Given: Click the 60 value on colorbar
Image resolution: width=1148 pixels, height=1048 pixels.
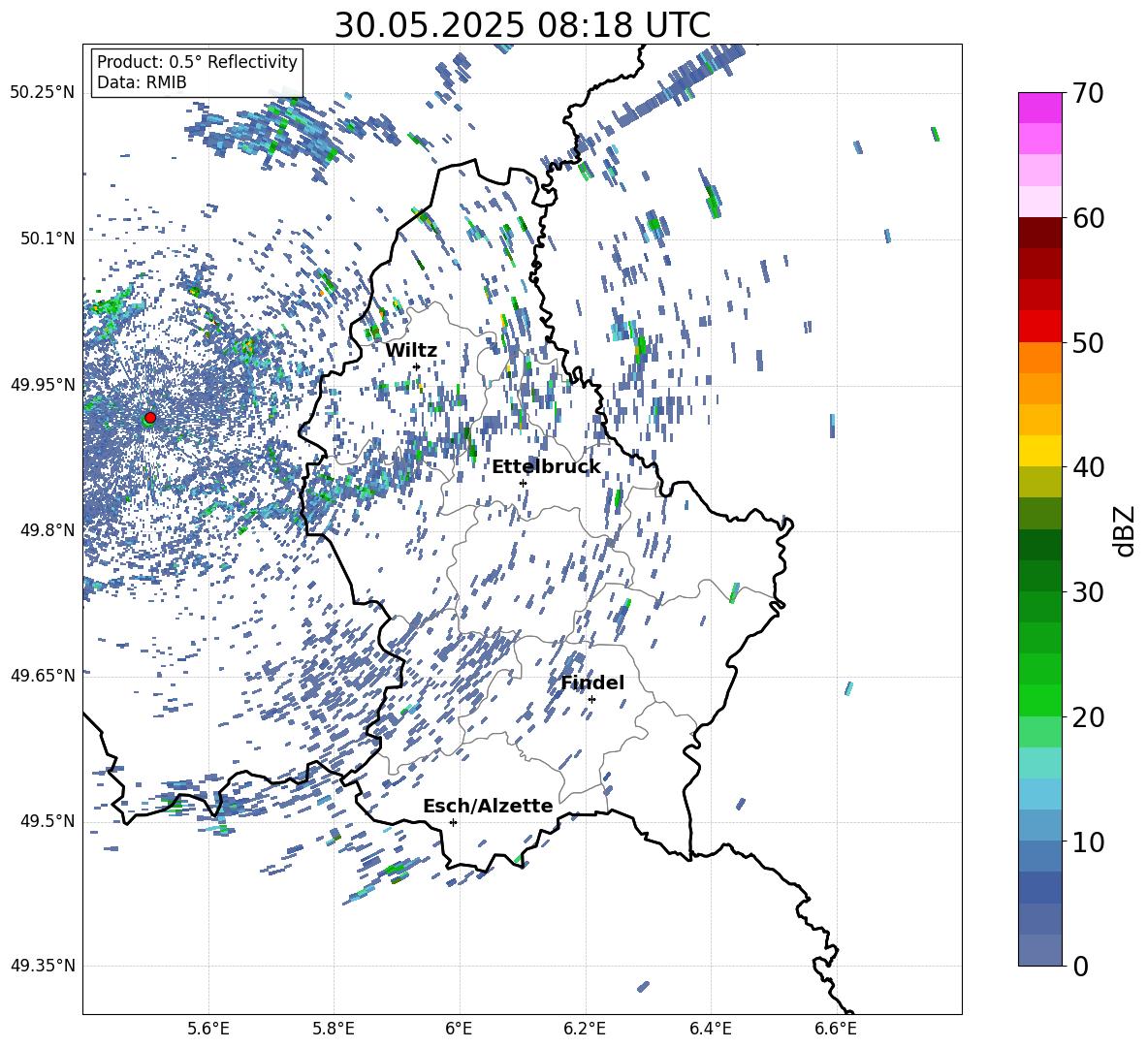Looking at the screenshot, I should [x=1088, y=218].
